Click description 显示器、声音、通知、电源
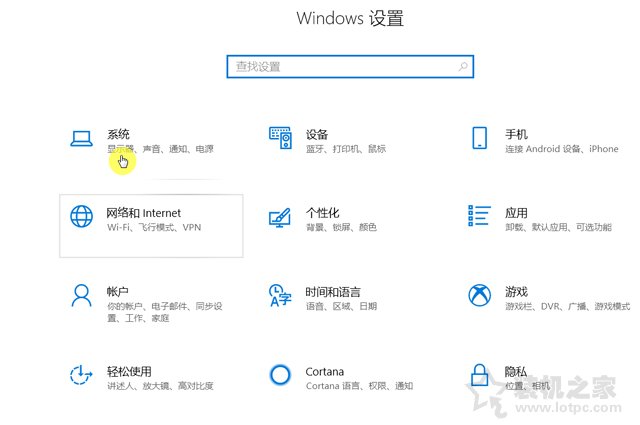This screenshot has height=425, width=640. pos(160,149)
